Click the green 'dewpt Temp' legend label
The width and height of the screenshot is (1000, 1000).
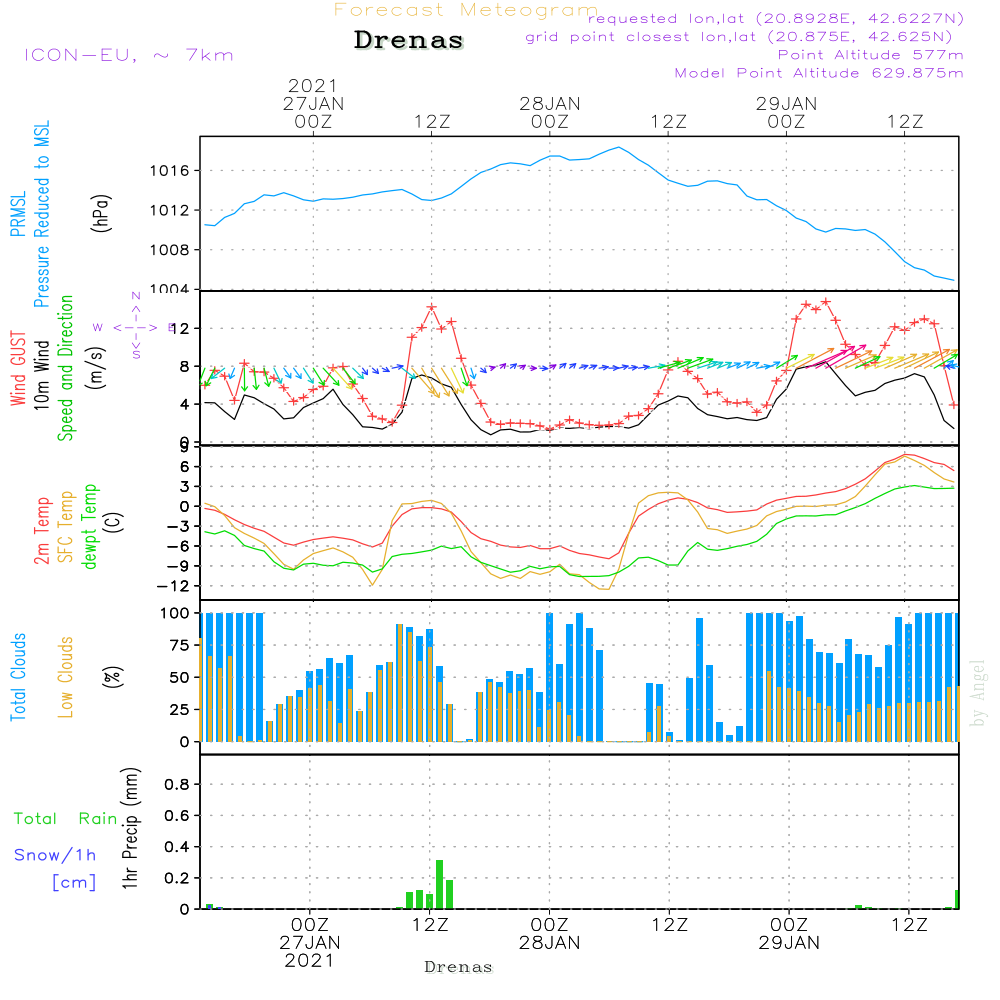pos(89,526)
